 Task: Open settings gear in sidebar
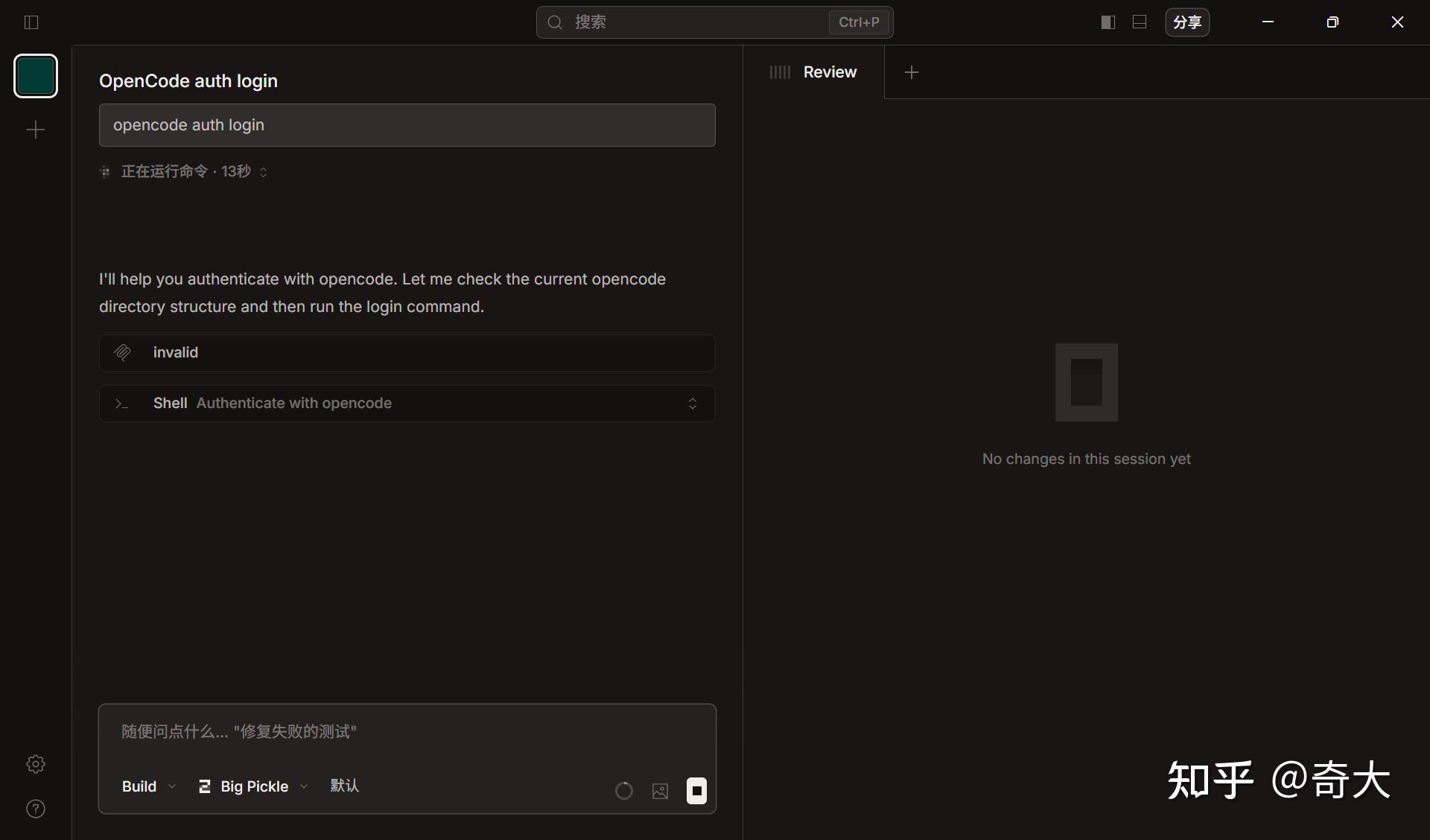[36, 764]
